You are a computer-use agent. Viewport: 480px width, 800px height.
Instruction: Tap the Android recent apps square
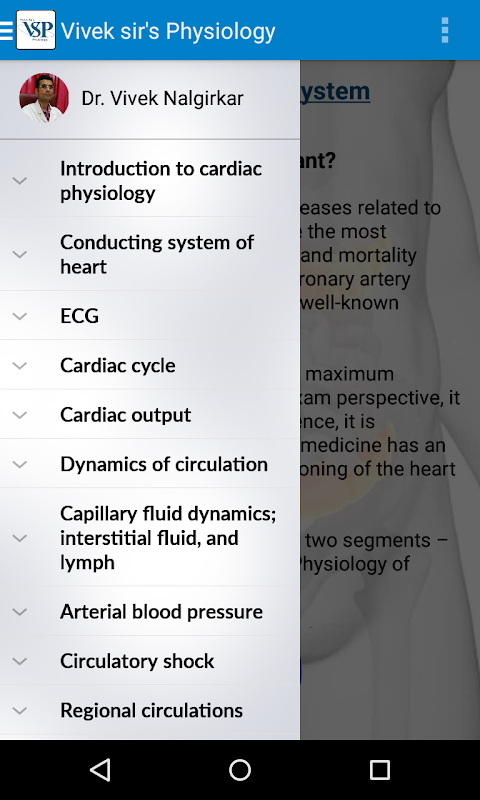[x=380, y=769]
